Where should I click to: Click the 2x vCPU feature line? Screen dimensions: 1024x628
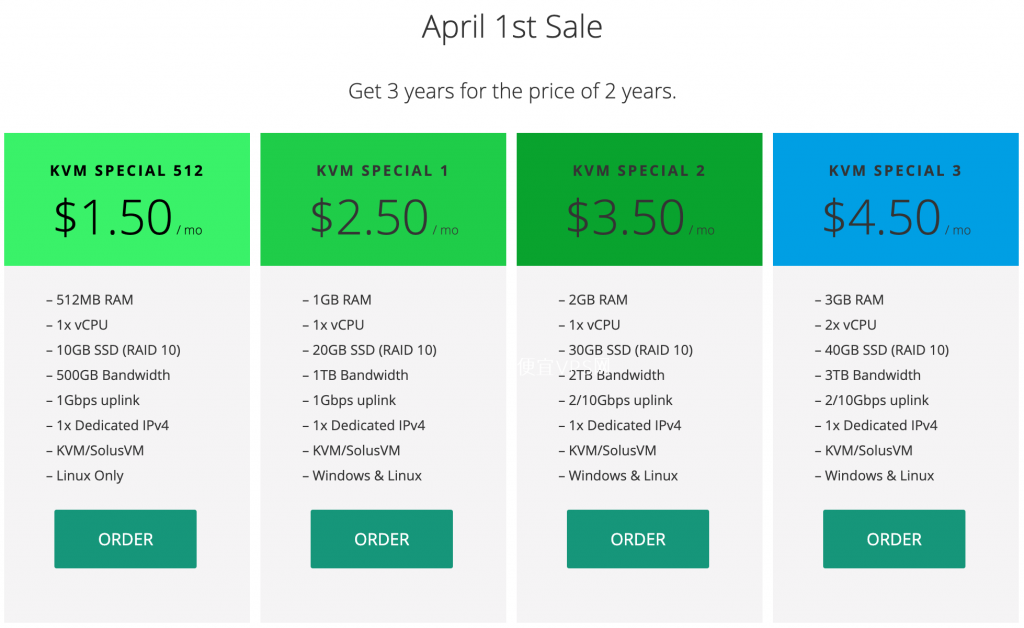coord(846,325)
